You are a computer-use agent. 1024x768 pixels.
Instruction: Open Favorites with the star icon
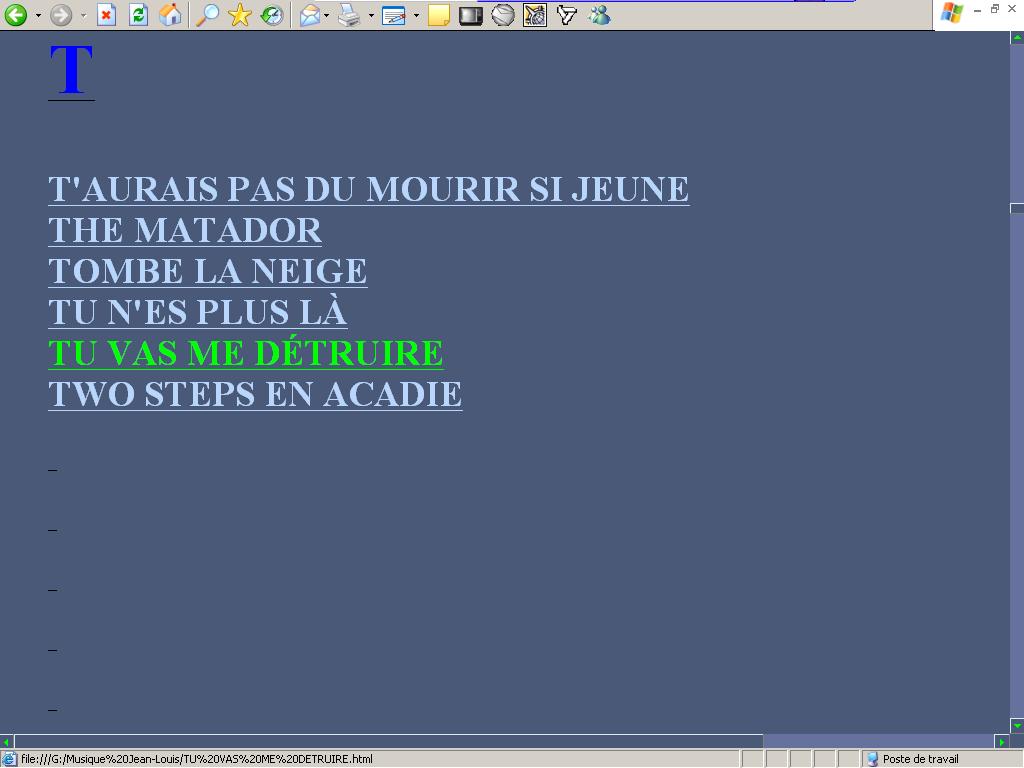tap(240, 14)
